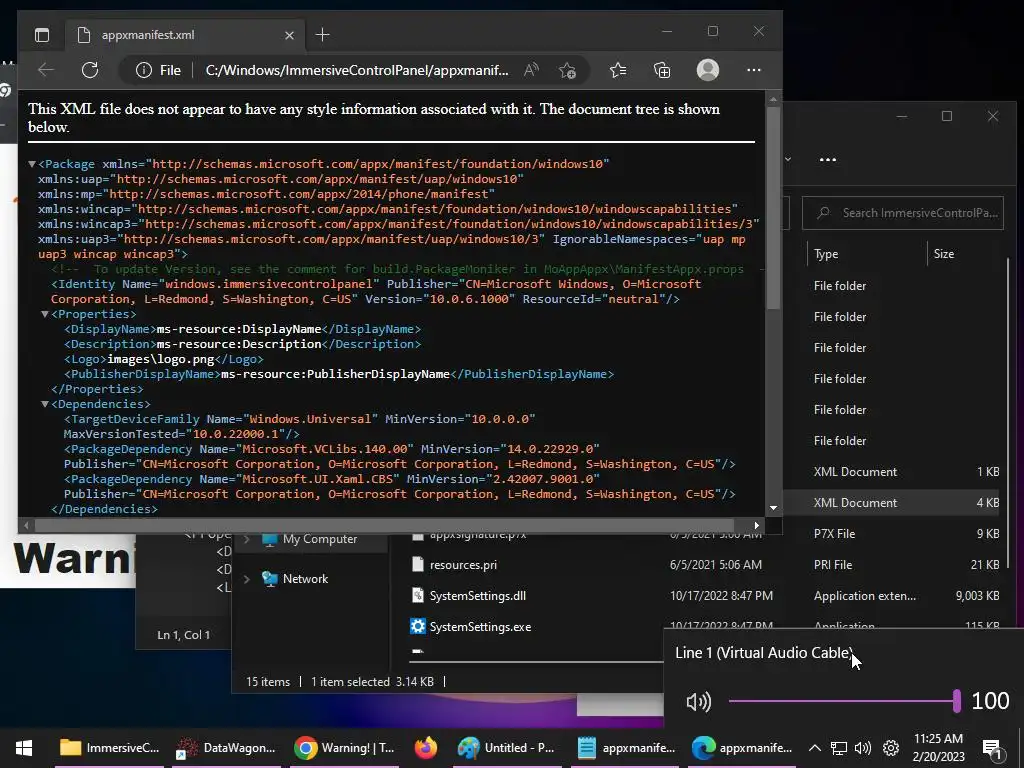Click Edge scrollbar down arrow
The image size is (1024, 768).
(773, 508)
